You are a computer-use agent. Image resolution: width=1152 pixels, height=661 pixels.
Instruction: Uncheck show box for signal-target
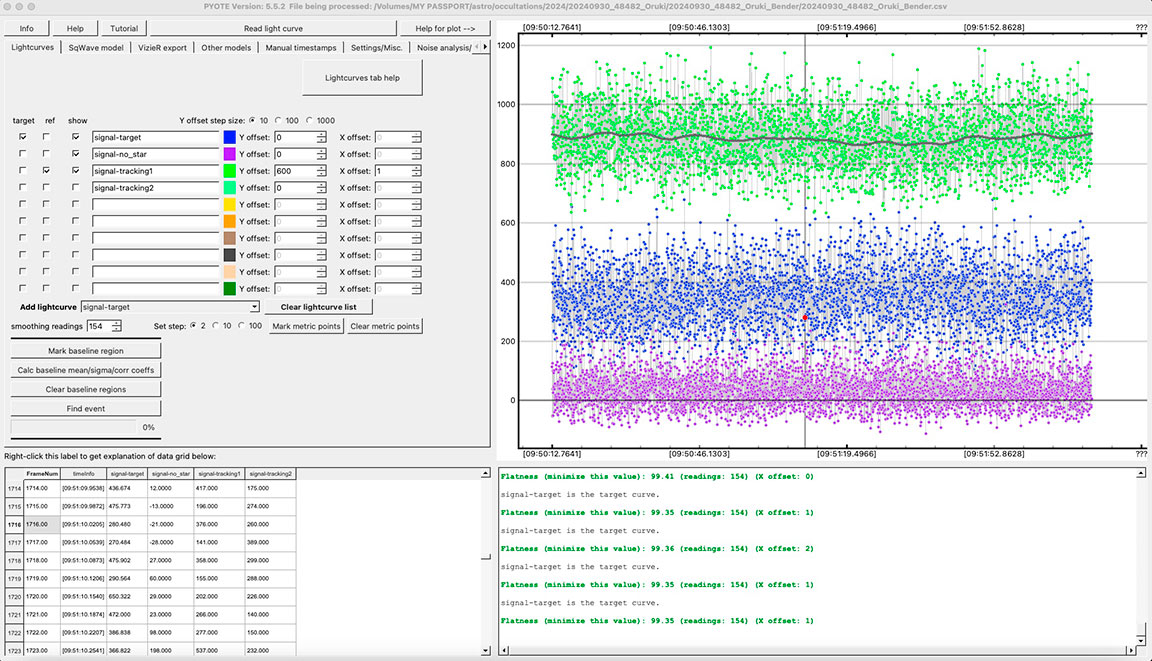[76, 137]
